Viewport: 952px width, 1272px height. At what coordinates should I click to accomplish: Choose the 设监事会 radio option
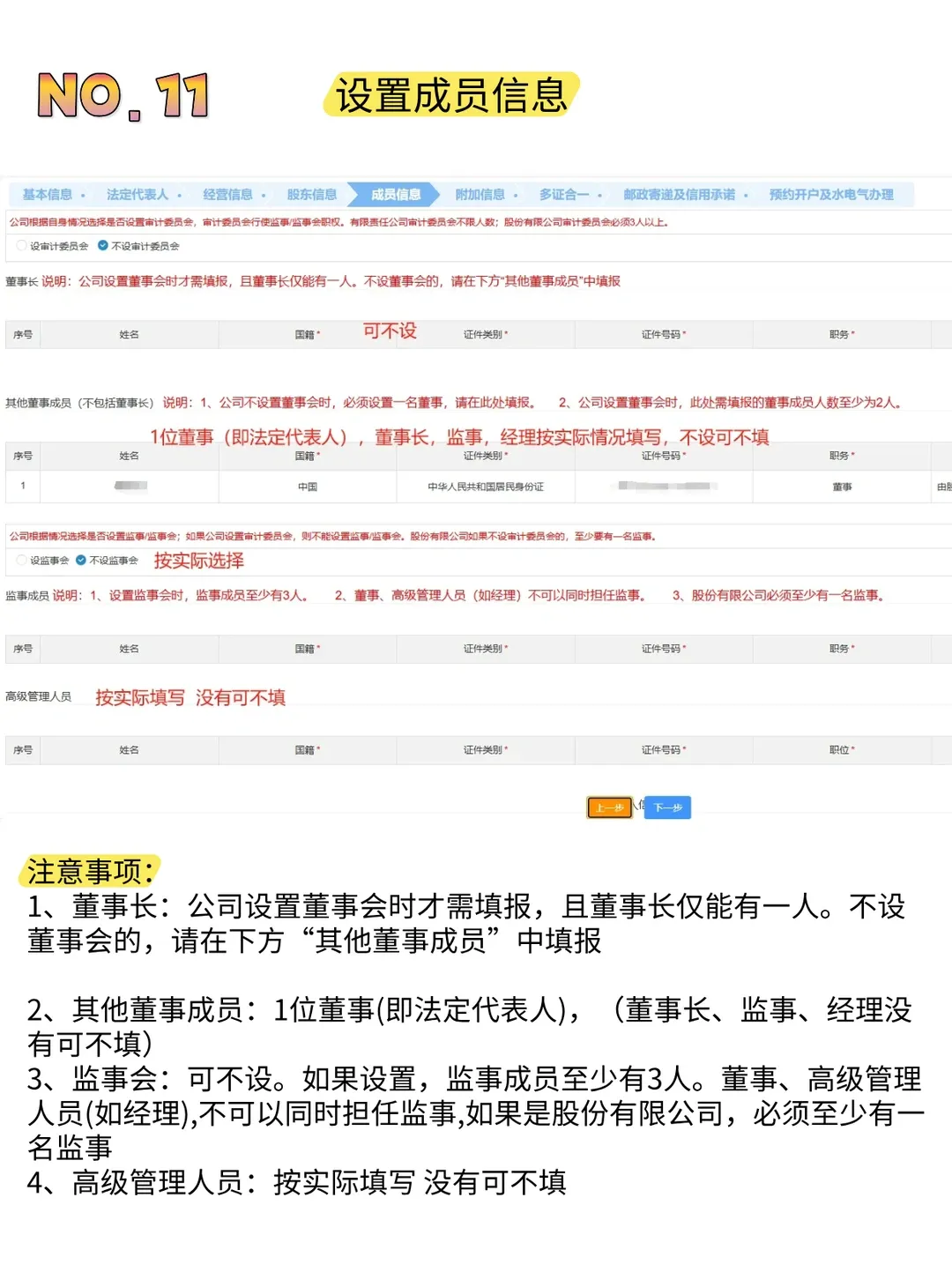coord(19,560)
